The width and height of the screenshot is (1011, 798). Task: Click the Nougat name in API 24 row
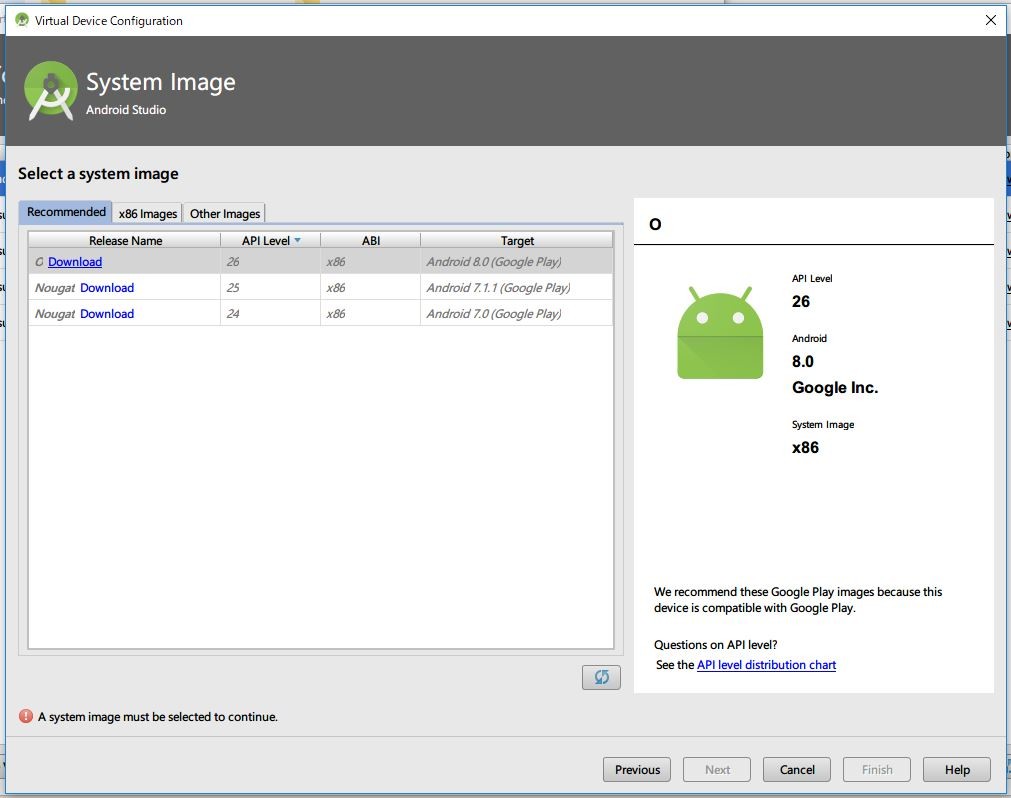(55, 313)
